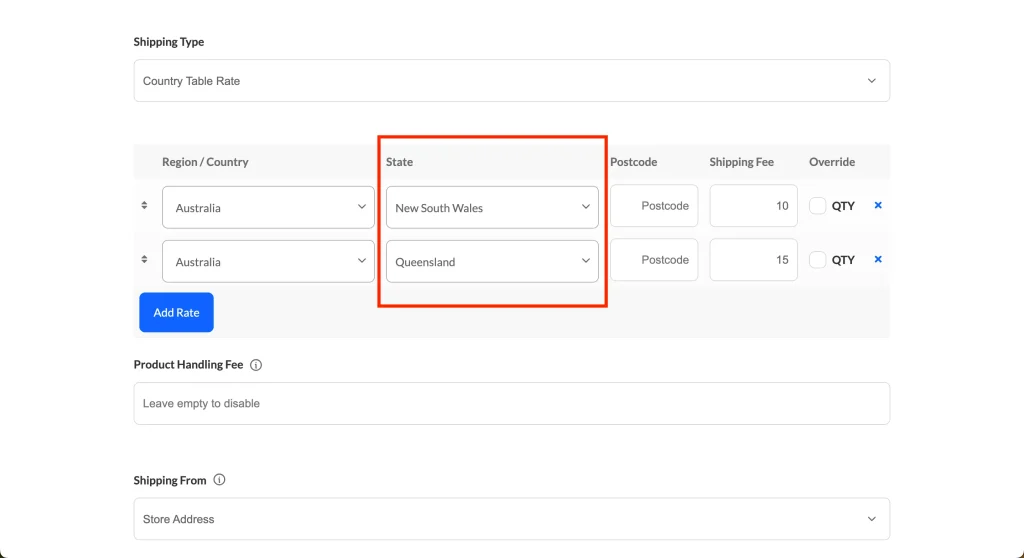Click Postcode field in Queensland row

[654, 260]
